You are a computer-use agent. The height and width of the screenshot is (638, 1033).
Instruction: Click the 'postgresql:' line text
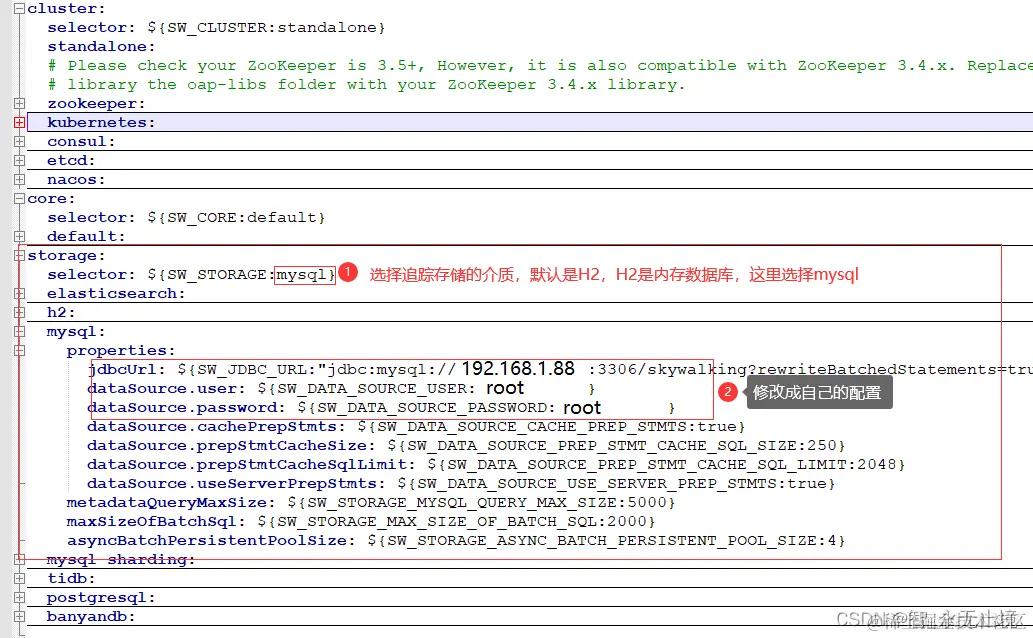(101, 598)
